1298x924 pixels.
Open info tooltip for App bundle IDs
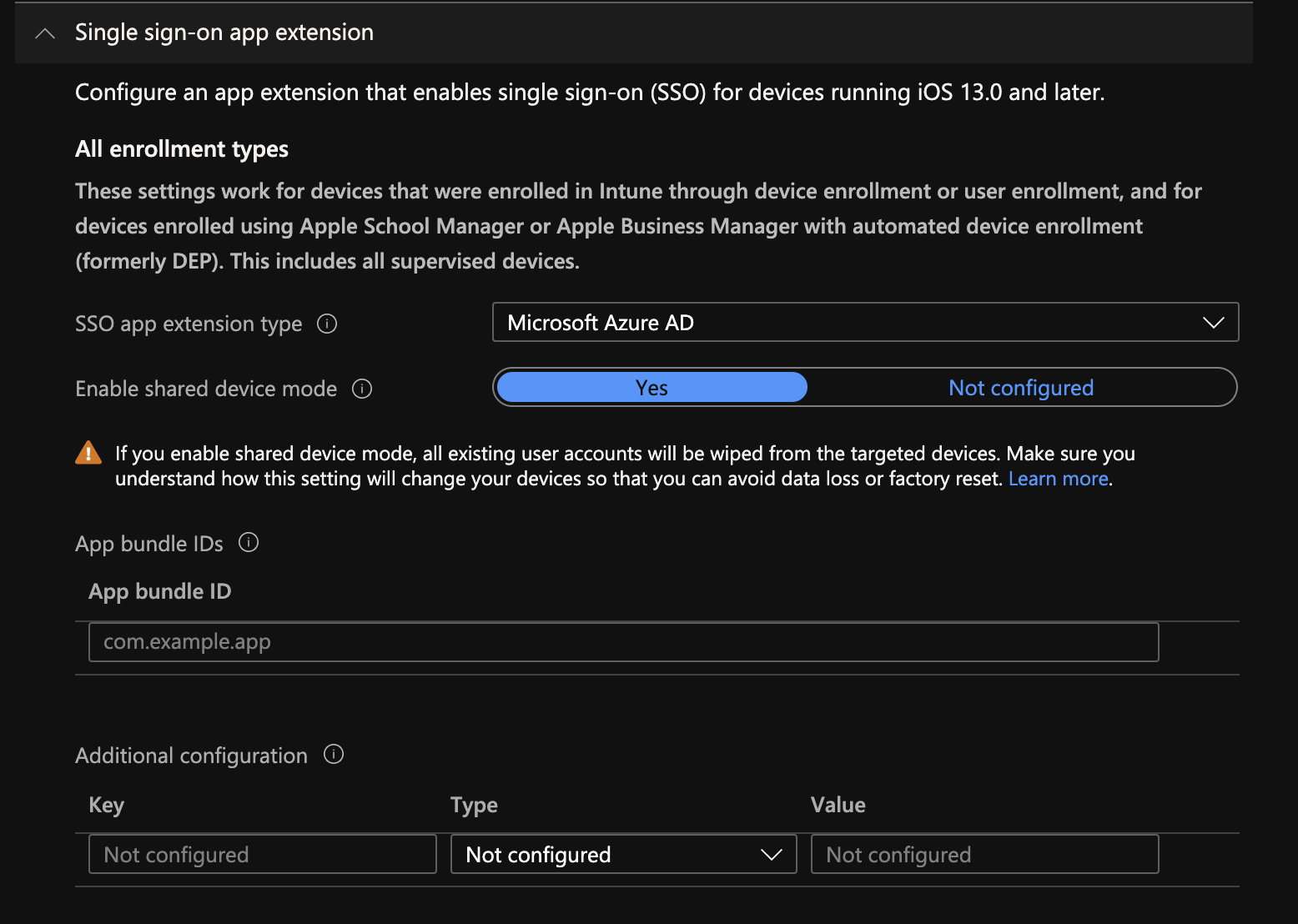pos(249,543)
